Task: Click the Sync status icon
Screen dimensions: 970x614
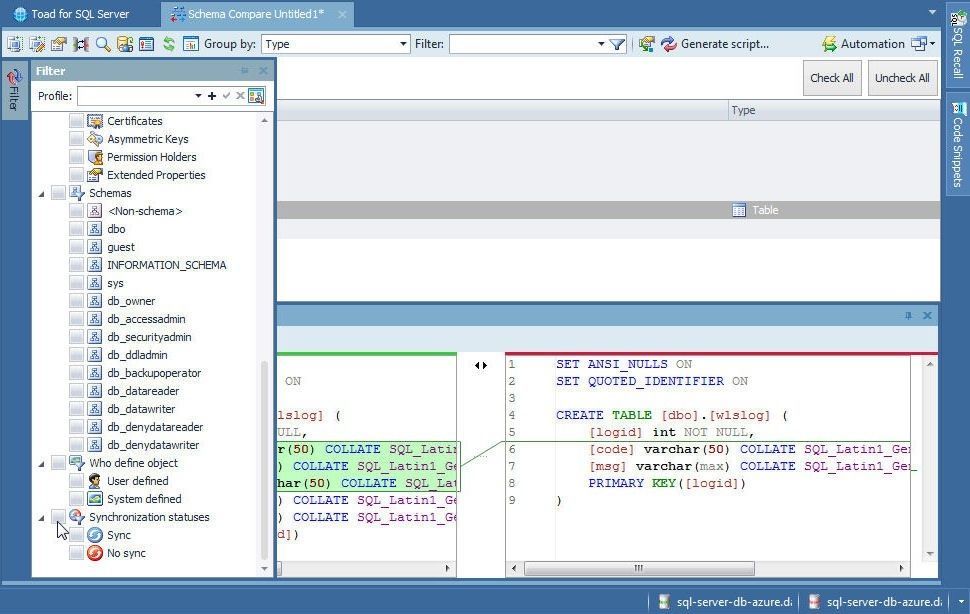Action: [x=95, y=535]
